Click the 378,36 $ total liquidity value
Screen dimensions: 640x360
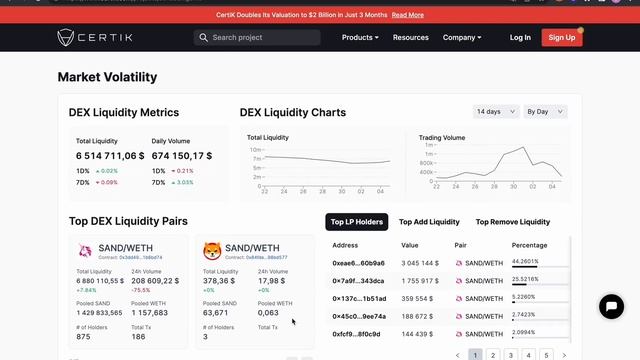(x=219, y=281)
